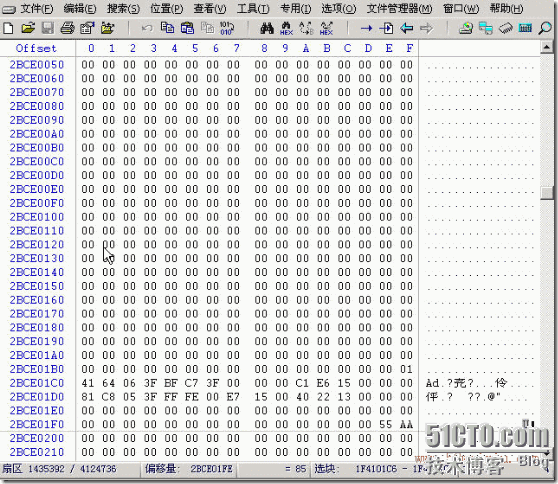The width and height of the screenshot is (558, 484).
Task: Click offset row 2BCE01F0
Action: tap(37, 425)
